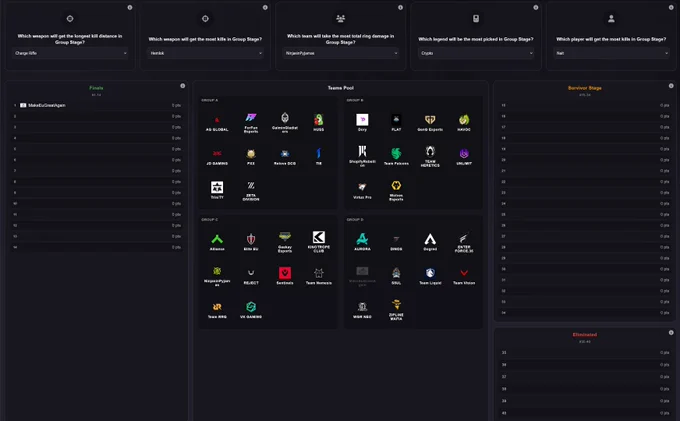Show info for most weapon kills question
680x421 pixels.
click(265, 7)
